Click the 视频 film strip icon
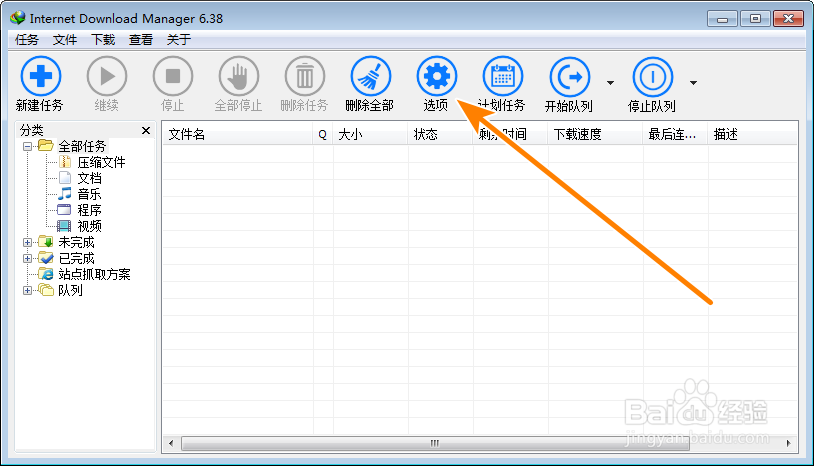 tap(64, 226)
